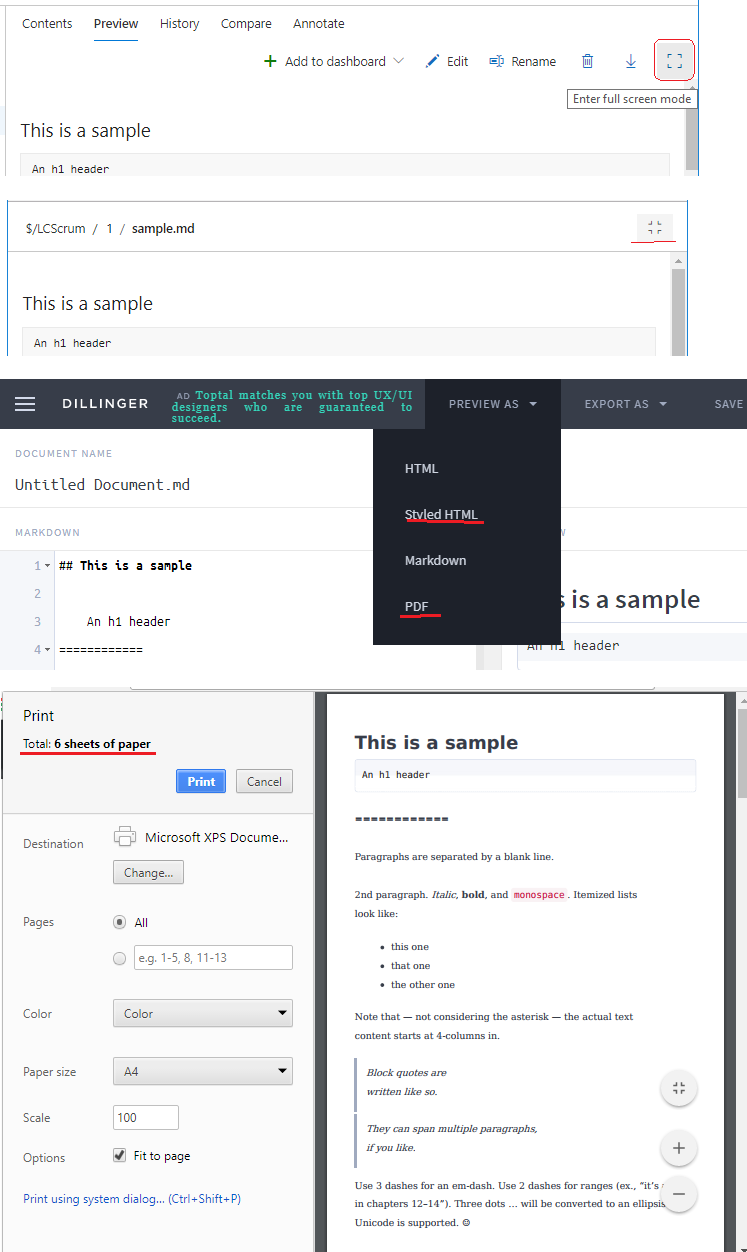Open the Paper size A4 dropdown
The height and width of the screenshot is (1252, 747).
point(203,1071)
